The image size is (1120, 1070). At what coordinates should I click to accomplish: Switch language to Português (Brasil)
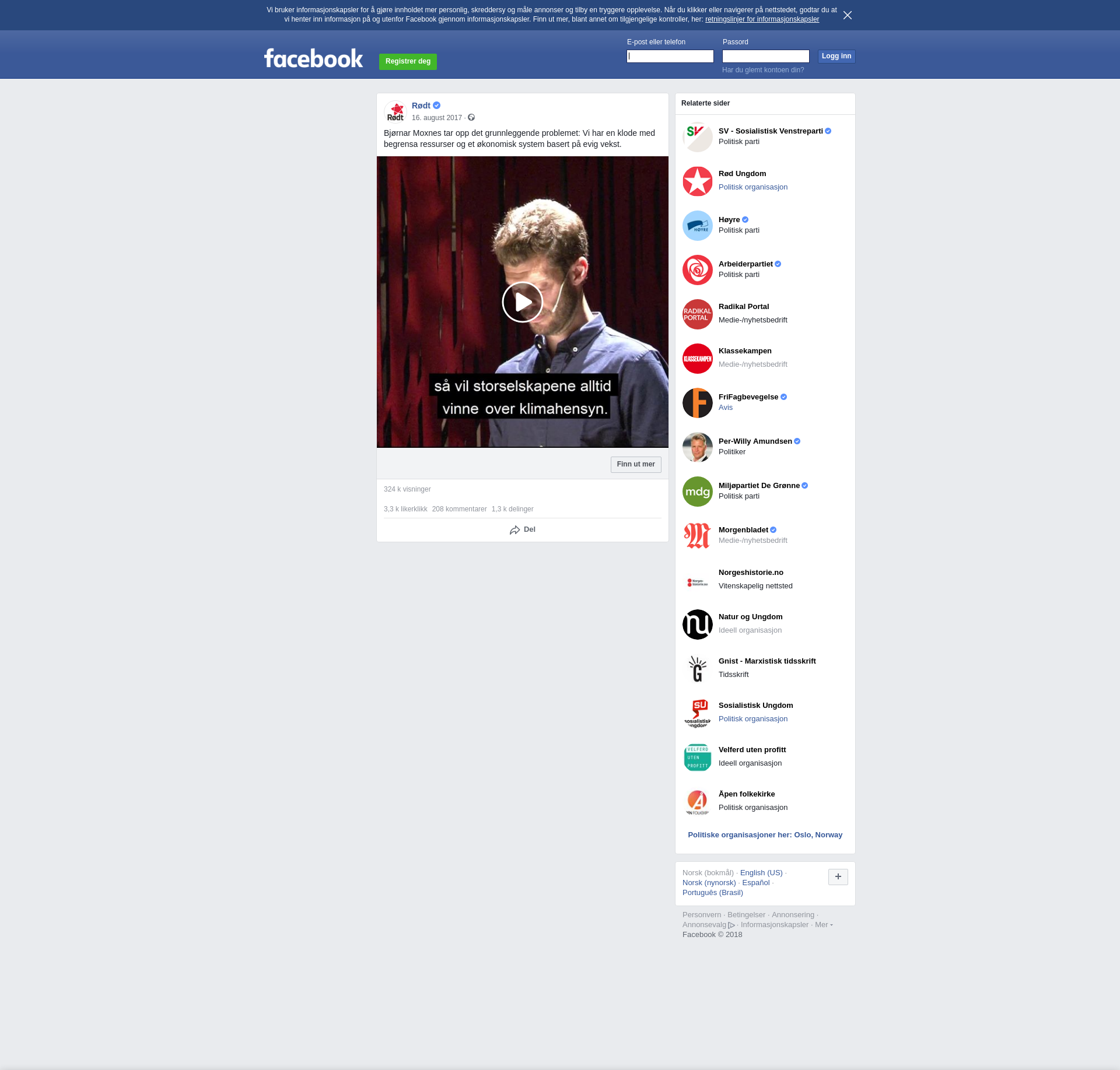tap(712, 893)
